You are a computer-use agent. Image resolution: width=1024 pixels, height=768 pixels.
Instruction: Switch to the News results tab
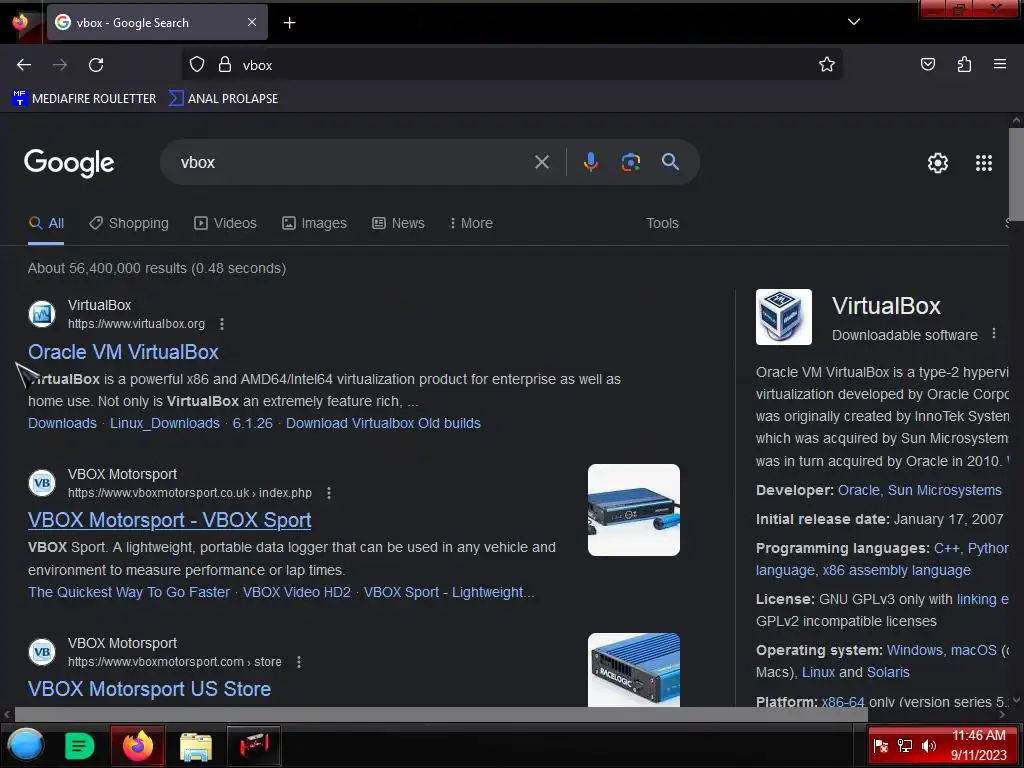point(398,223)
